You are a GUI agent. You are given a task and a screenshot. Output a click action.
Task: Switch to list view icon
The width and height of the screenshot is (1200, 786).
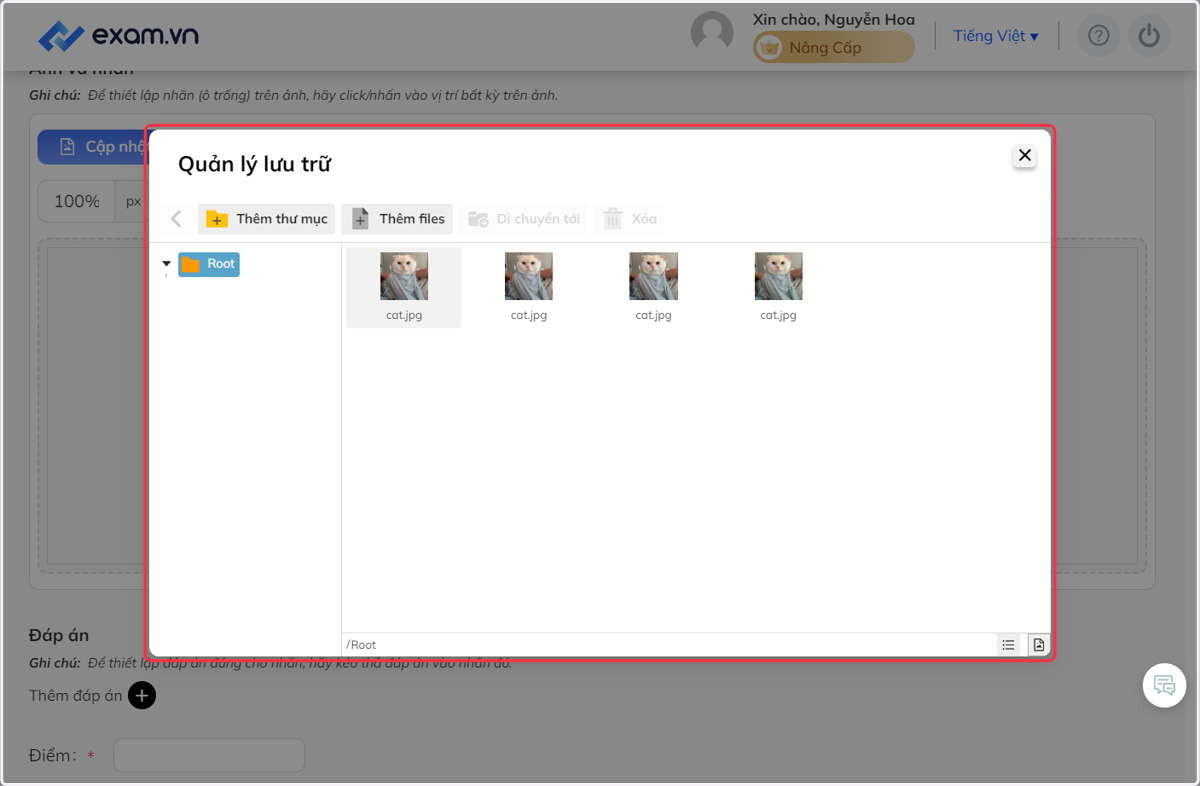click(1008, 645)
